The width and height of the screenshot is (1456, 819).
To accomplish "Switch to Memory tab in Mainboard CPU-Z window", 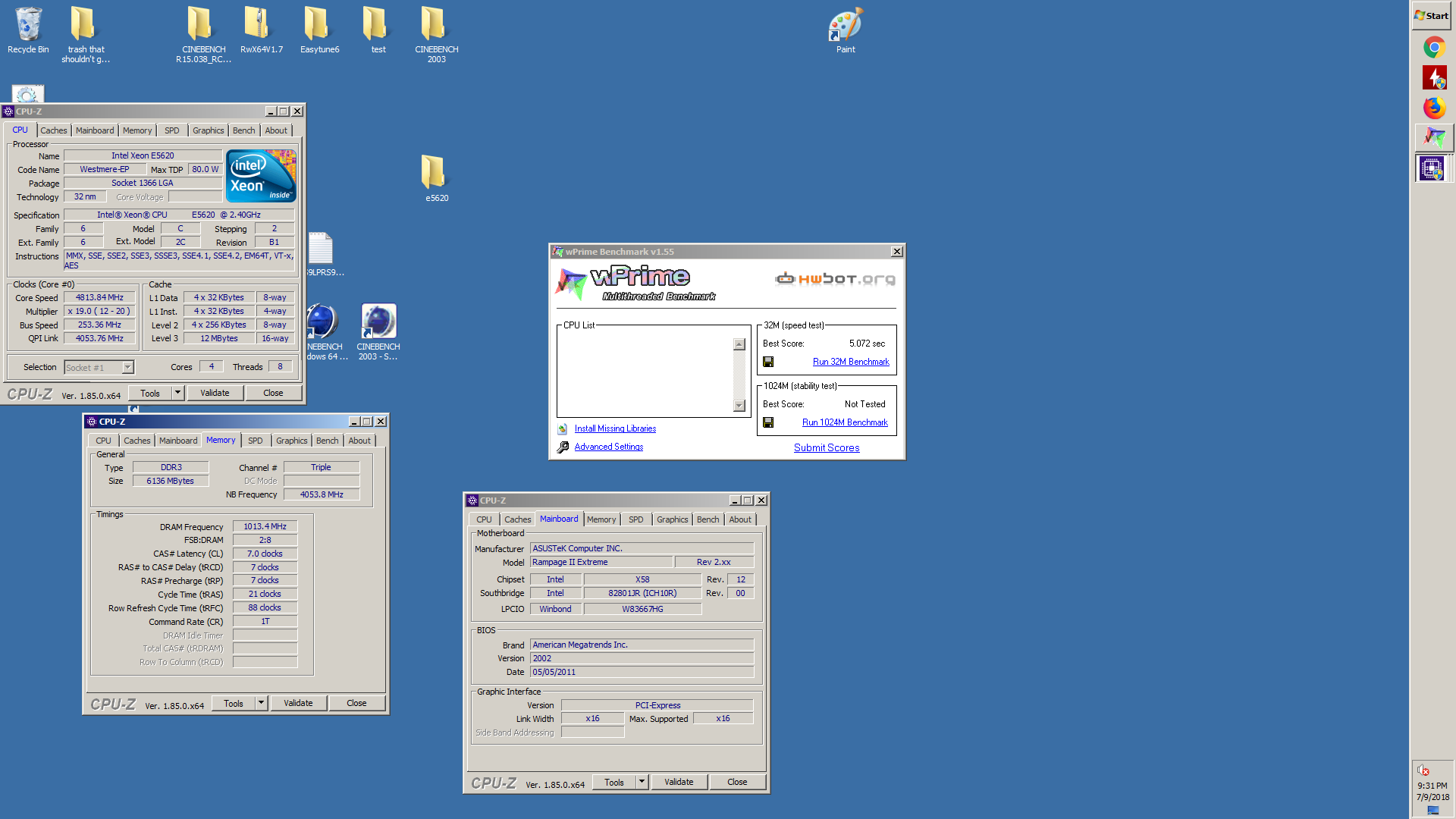I will point(601,519).
